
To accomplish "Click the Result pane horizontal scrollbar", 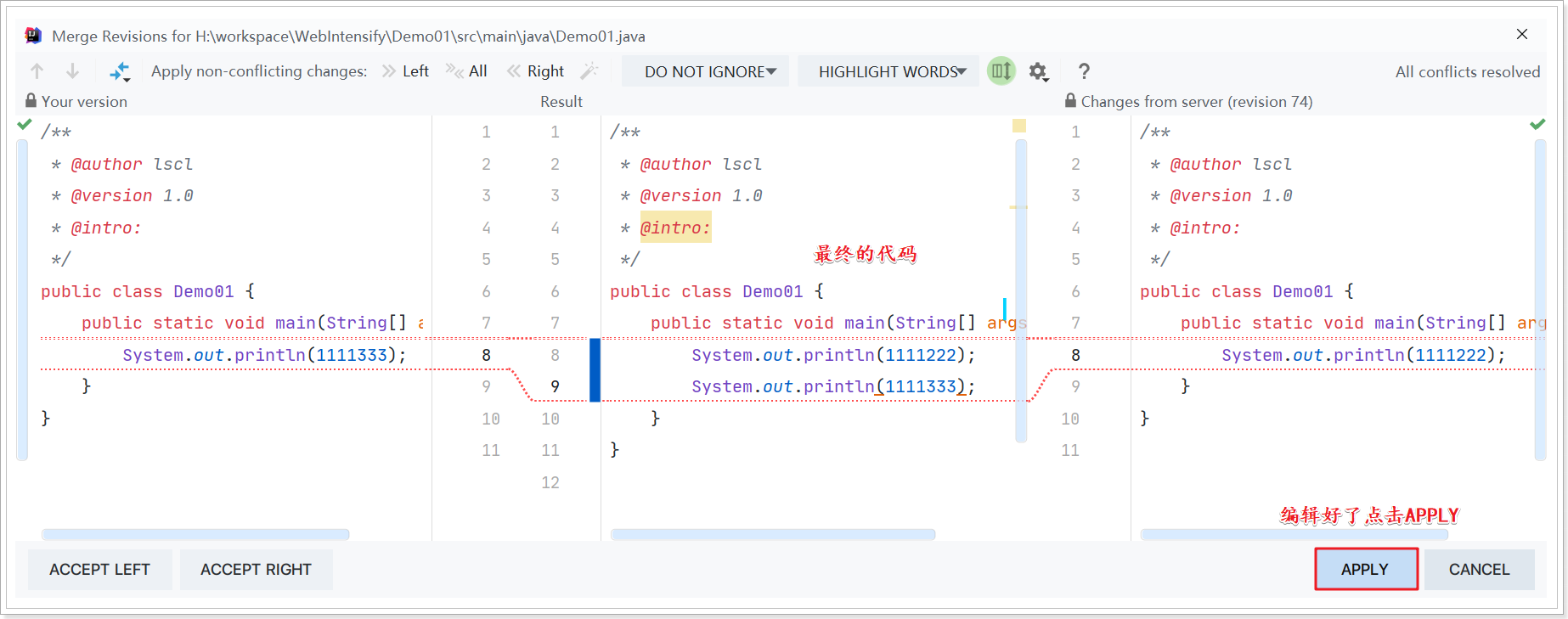I will click(773, 535).
